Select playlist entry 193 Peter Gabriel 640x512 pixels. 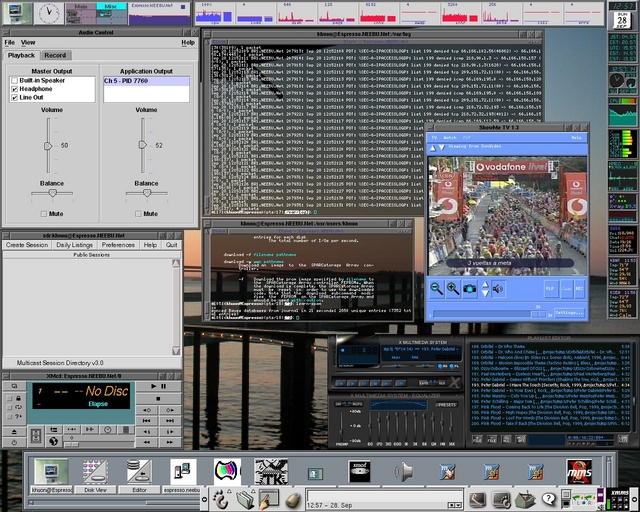(x=550, y=385)
